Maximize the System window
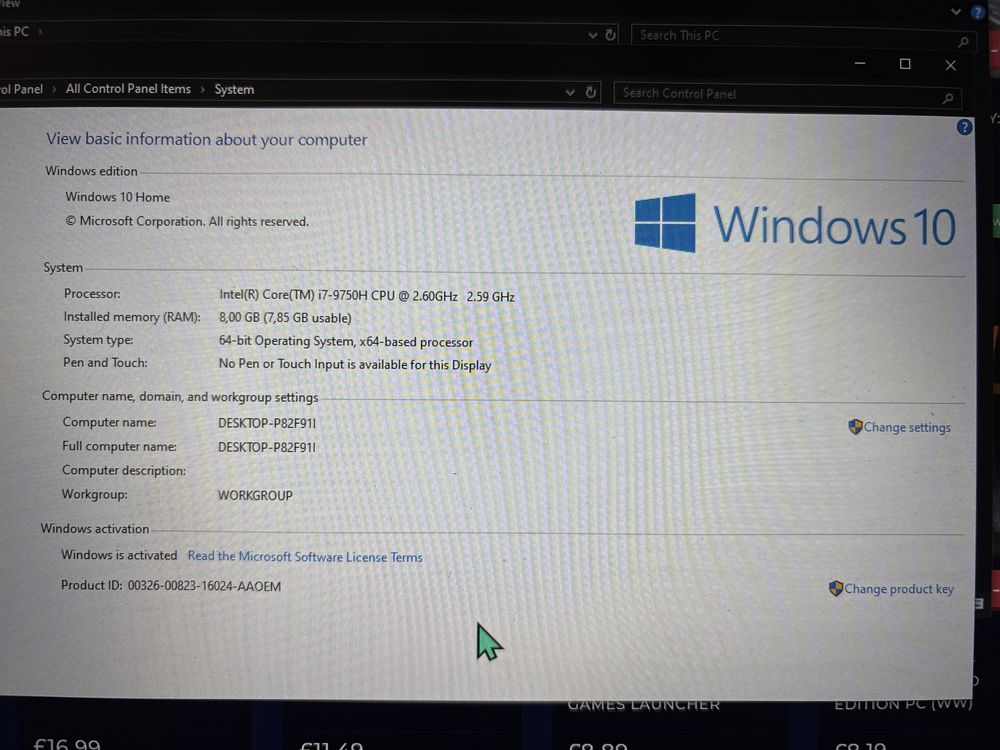 905,64
